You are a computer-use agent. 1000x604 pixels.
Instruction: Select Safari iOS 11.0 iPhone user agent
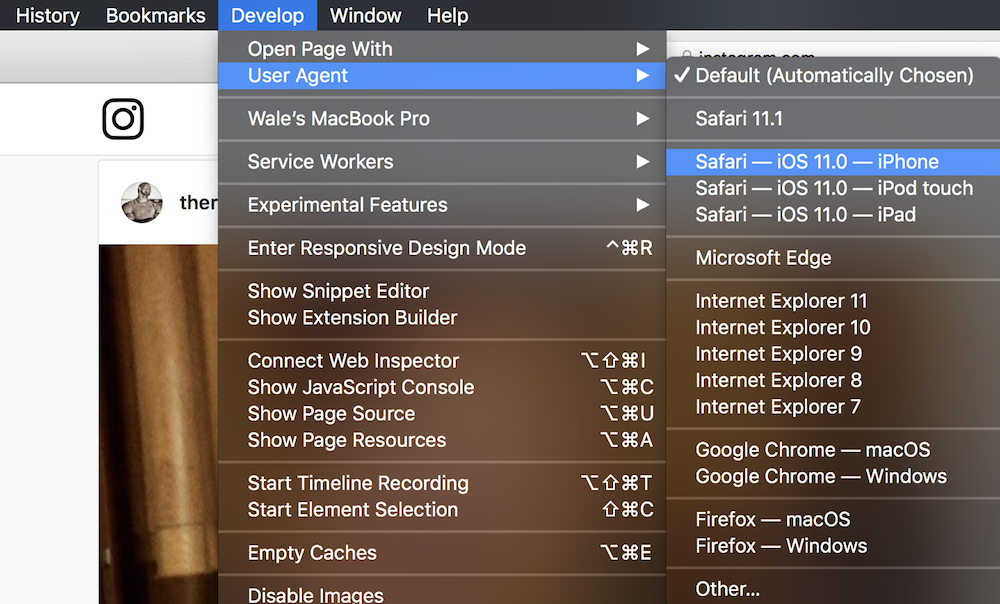(833, 162)
